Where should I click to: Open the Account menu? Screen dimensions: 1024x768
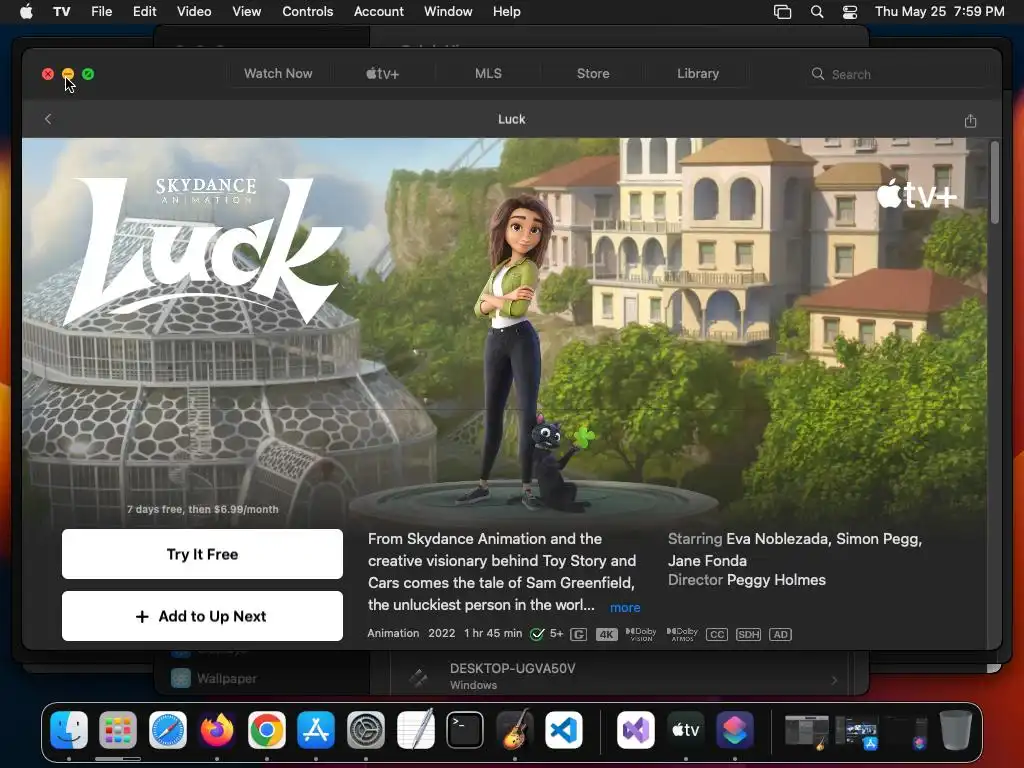point(379,12)
